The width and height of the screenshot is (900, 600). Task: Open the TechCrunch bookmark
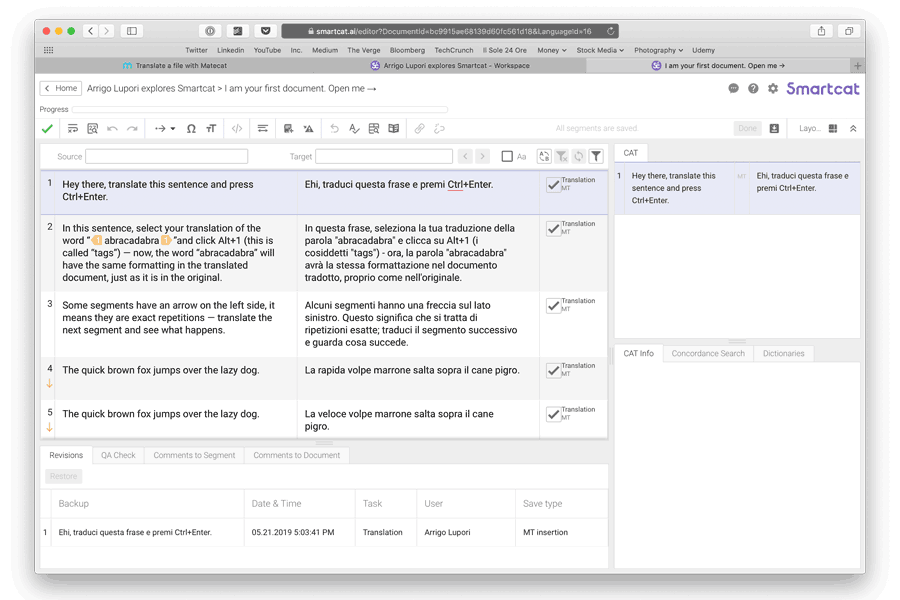(453, 51)
